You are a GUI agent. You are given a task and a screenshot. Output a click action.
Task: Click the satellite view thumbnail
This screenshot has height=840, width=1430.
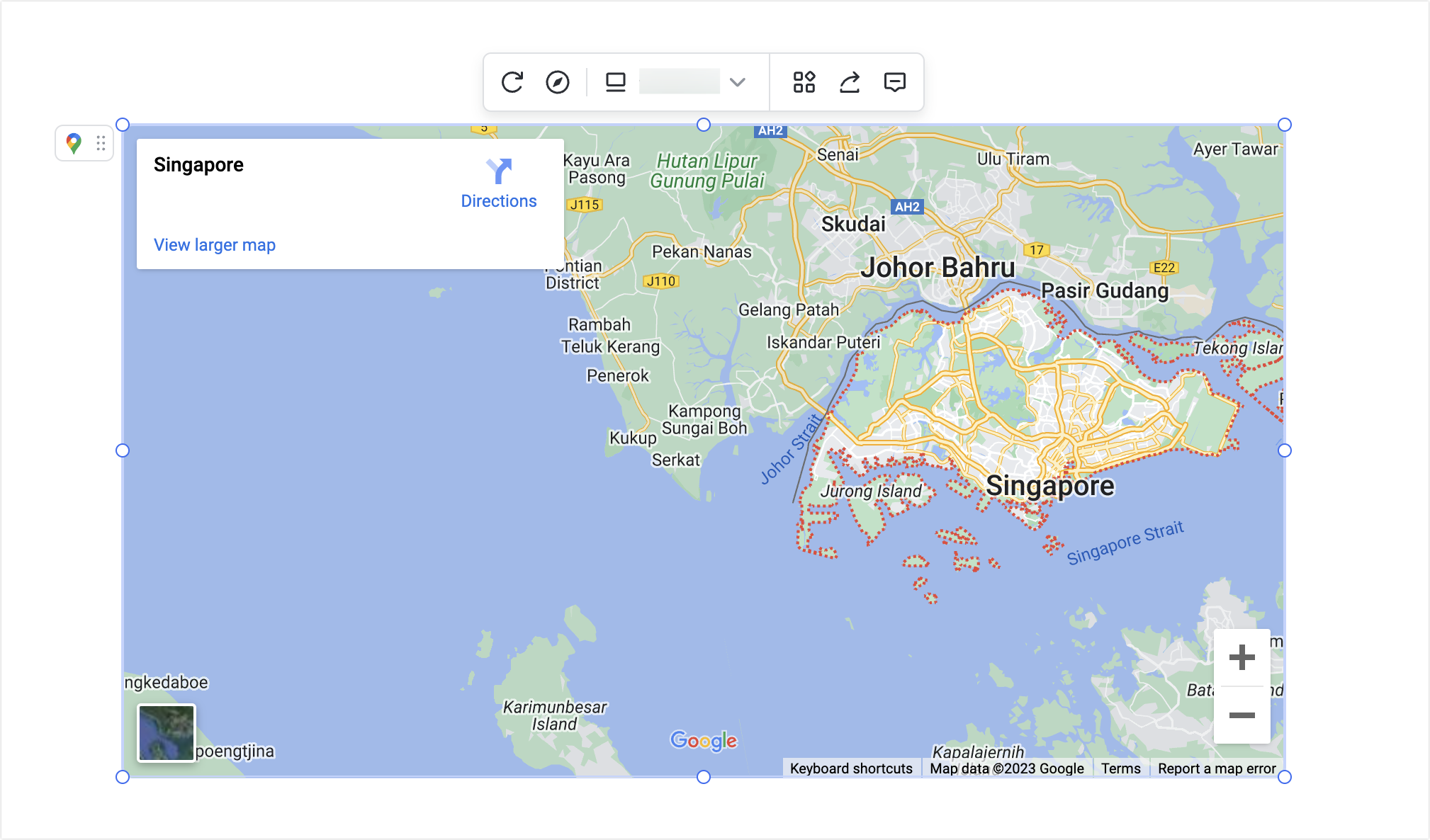166,732
